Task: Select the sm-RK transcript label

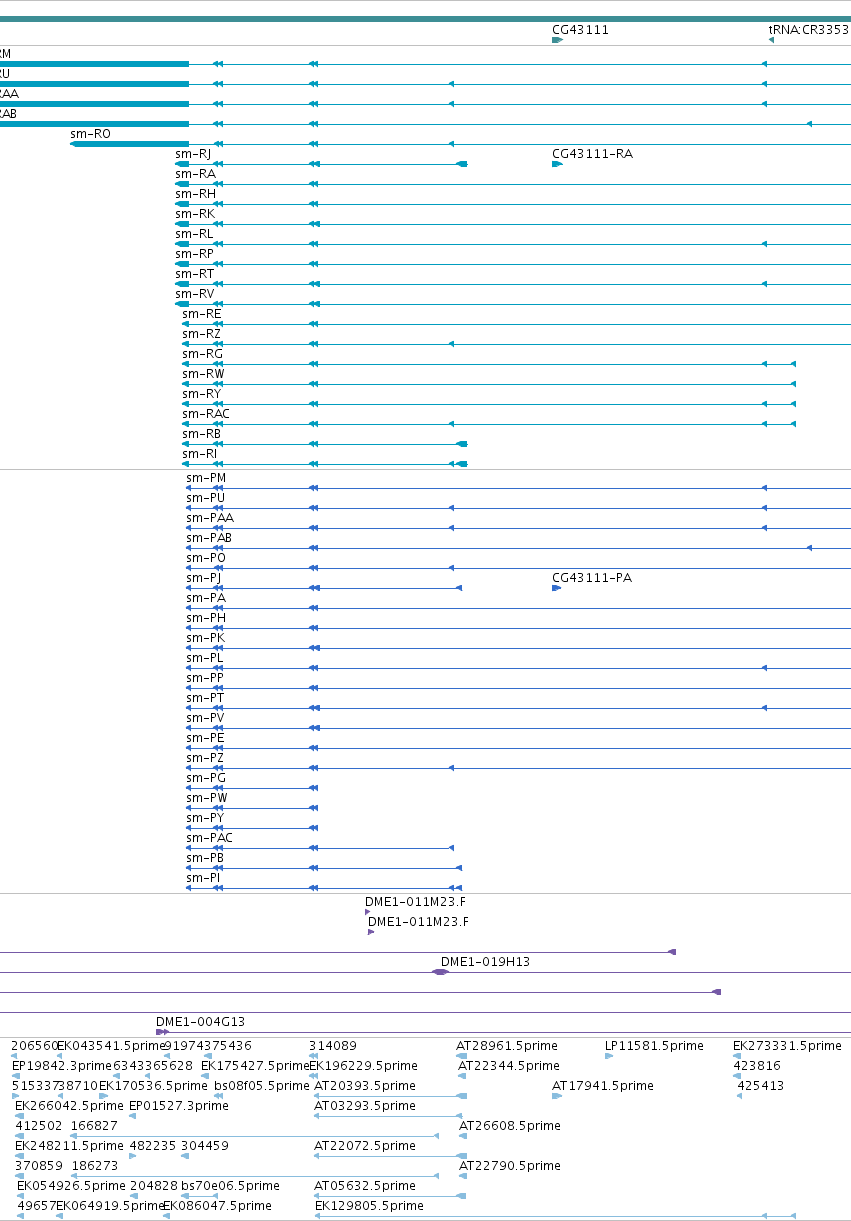Action: click(195, 214)
